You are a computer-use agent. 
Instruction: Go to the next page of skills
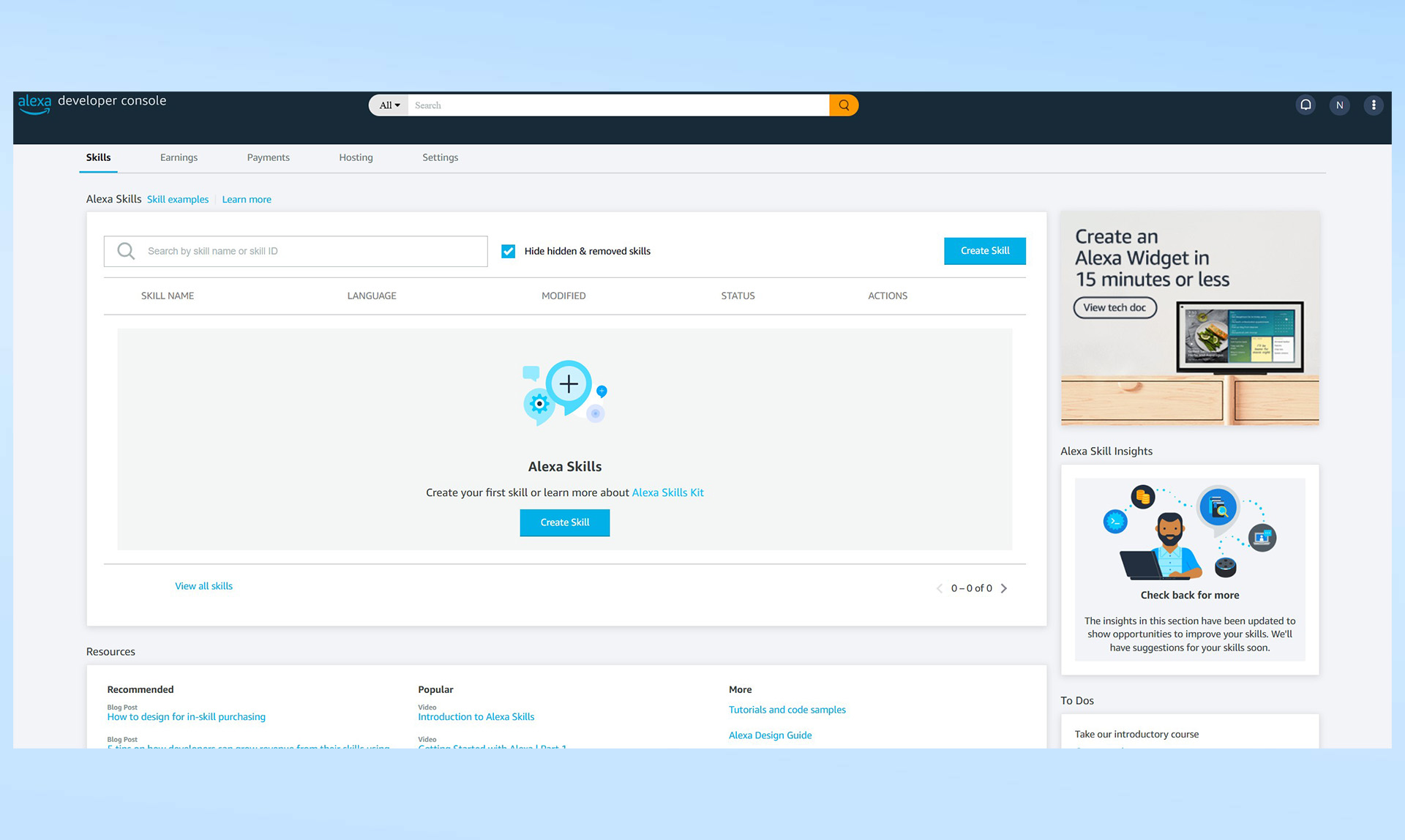[1003, 588]
